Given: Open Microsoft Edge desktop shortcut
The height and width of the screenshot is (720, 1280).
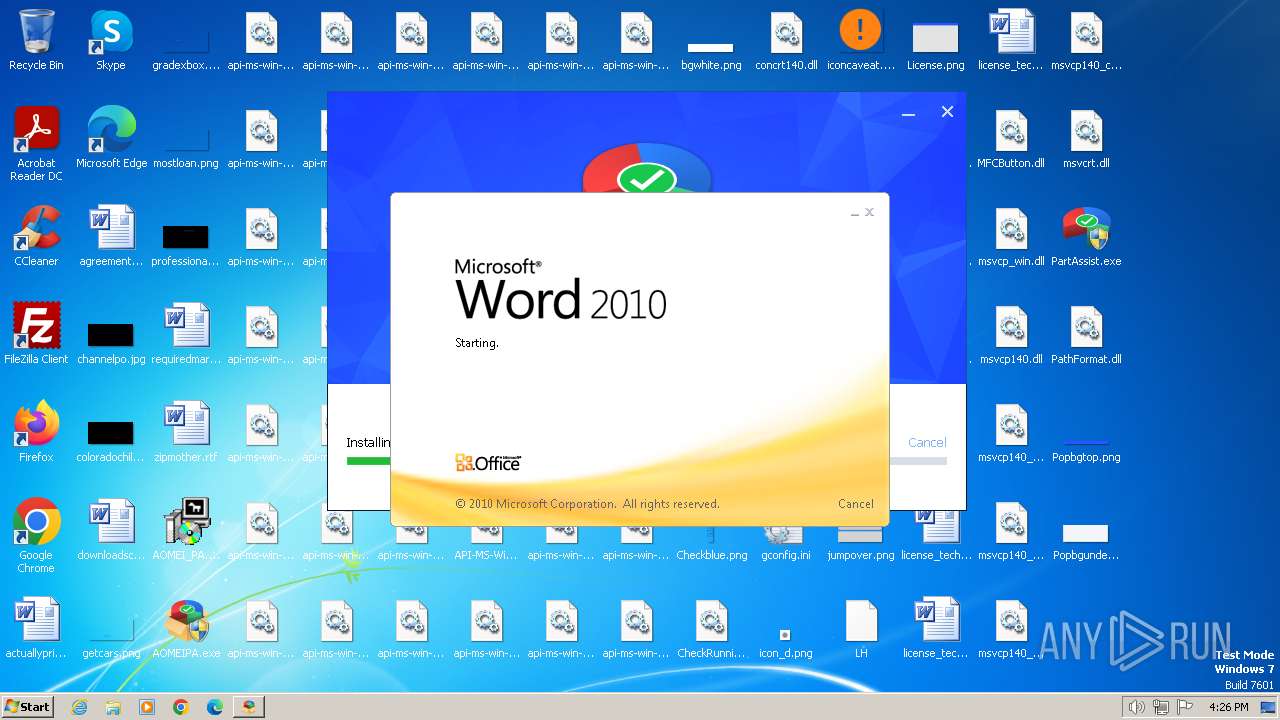Looking at the screenshot, I should tap(111, 138).
